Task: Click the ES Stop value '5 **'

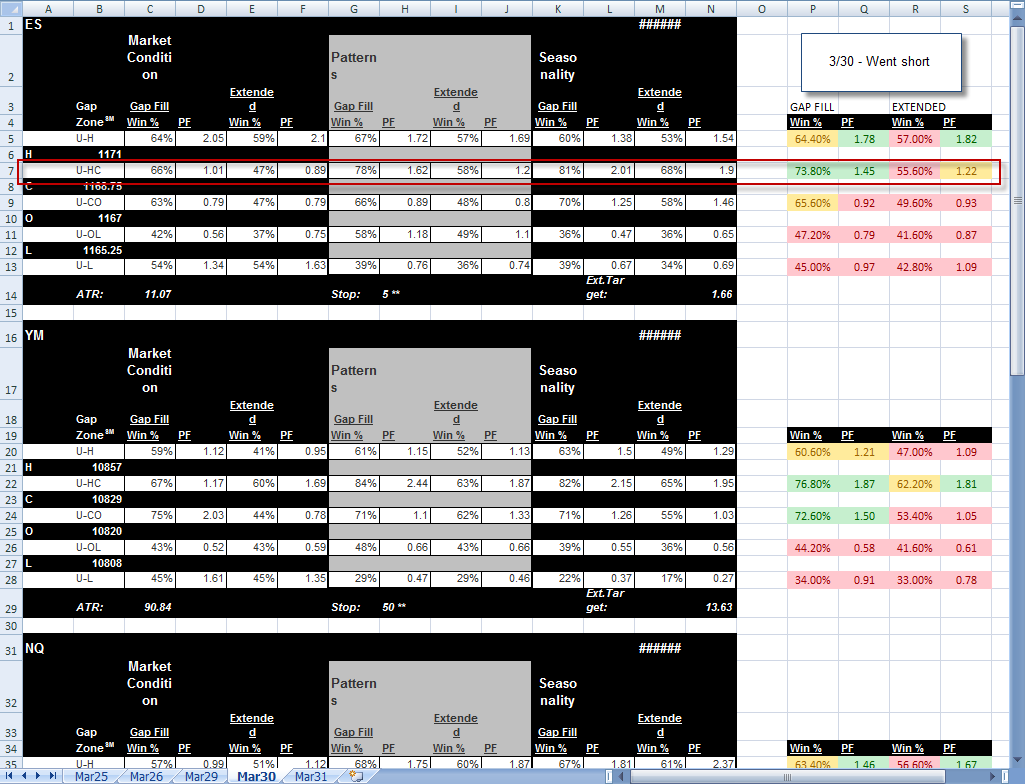Action: pos(391,294)
